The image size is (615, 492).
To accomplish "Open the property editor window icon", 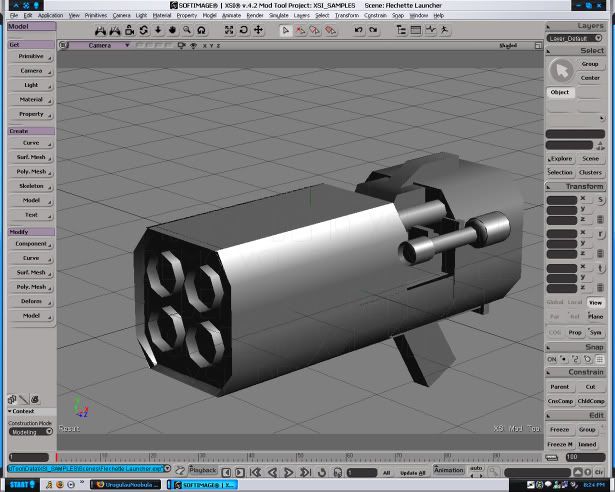I will click(x=416, y=30).
